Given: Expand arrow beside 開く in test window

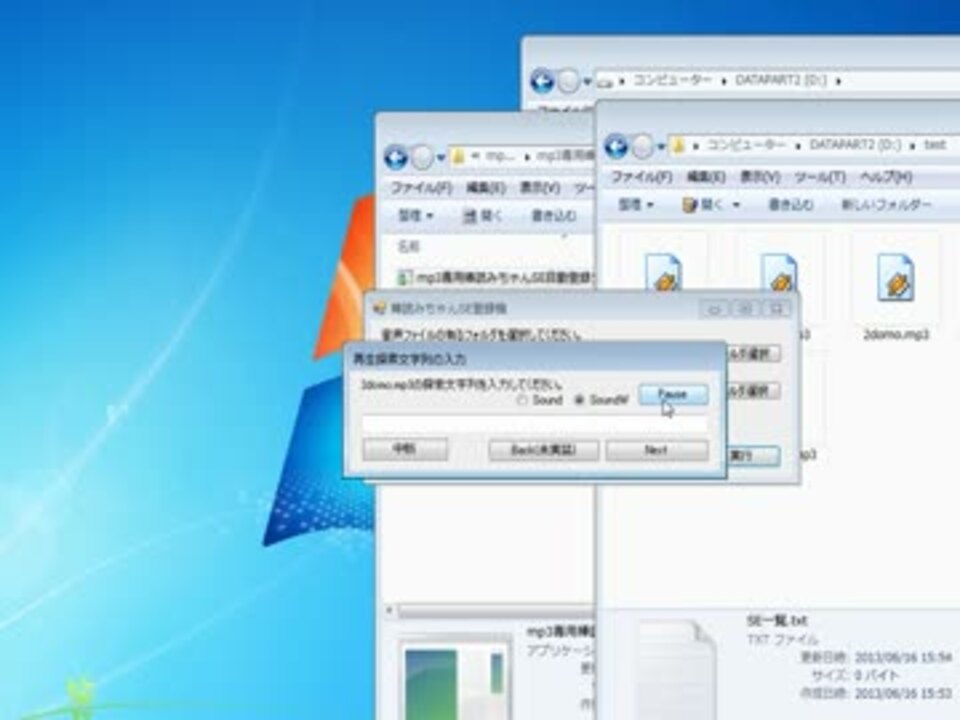Looking at the screenshot, I should tap(736, 205).
